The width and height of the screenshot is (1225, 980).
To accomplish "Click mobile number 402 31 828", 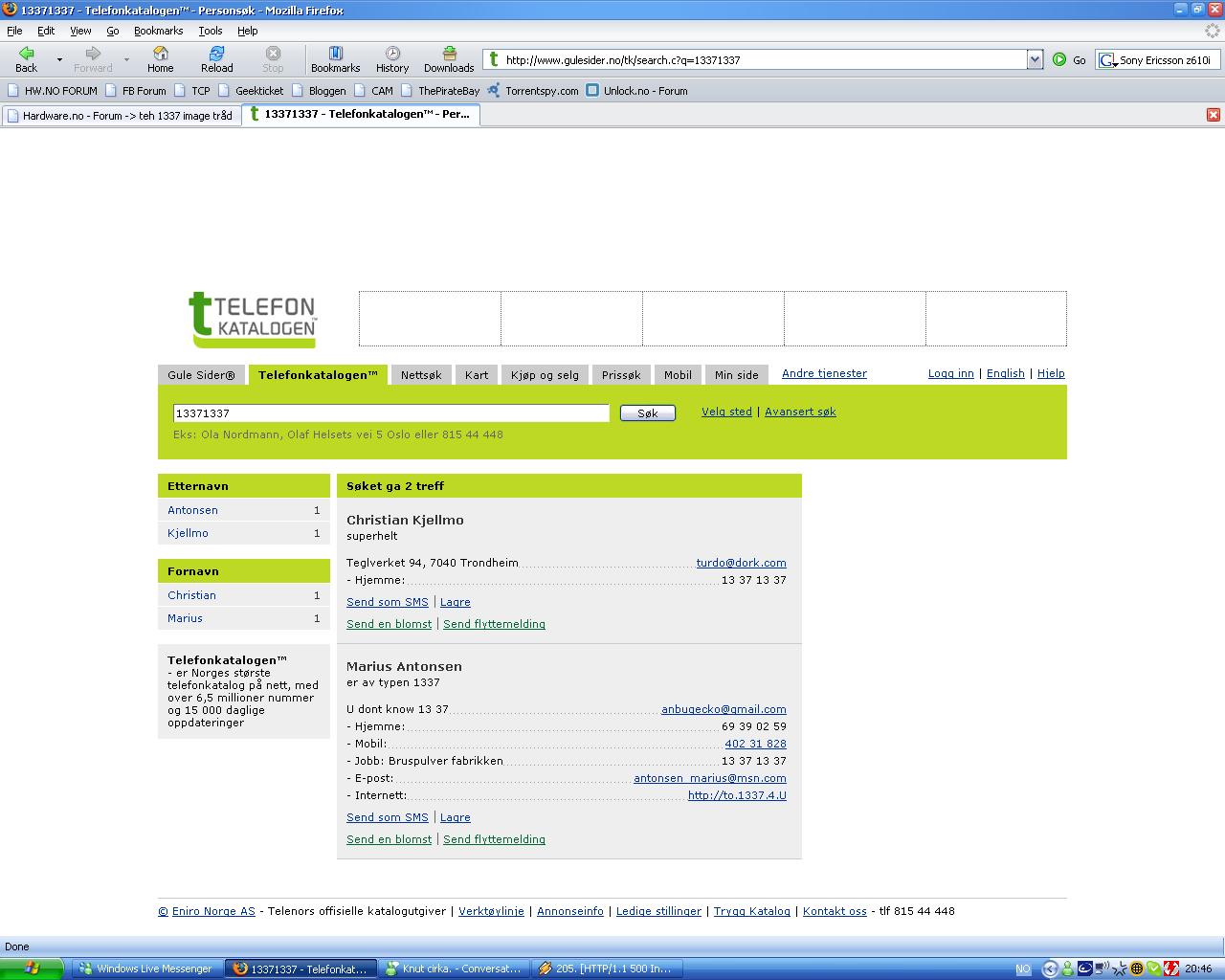I will click(755, 744).
